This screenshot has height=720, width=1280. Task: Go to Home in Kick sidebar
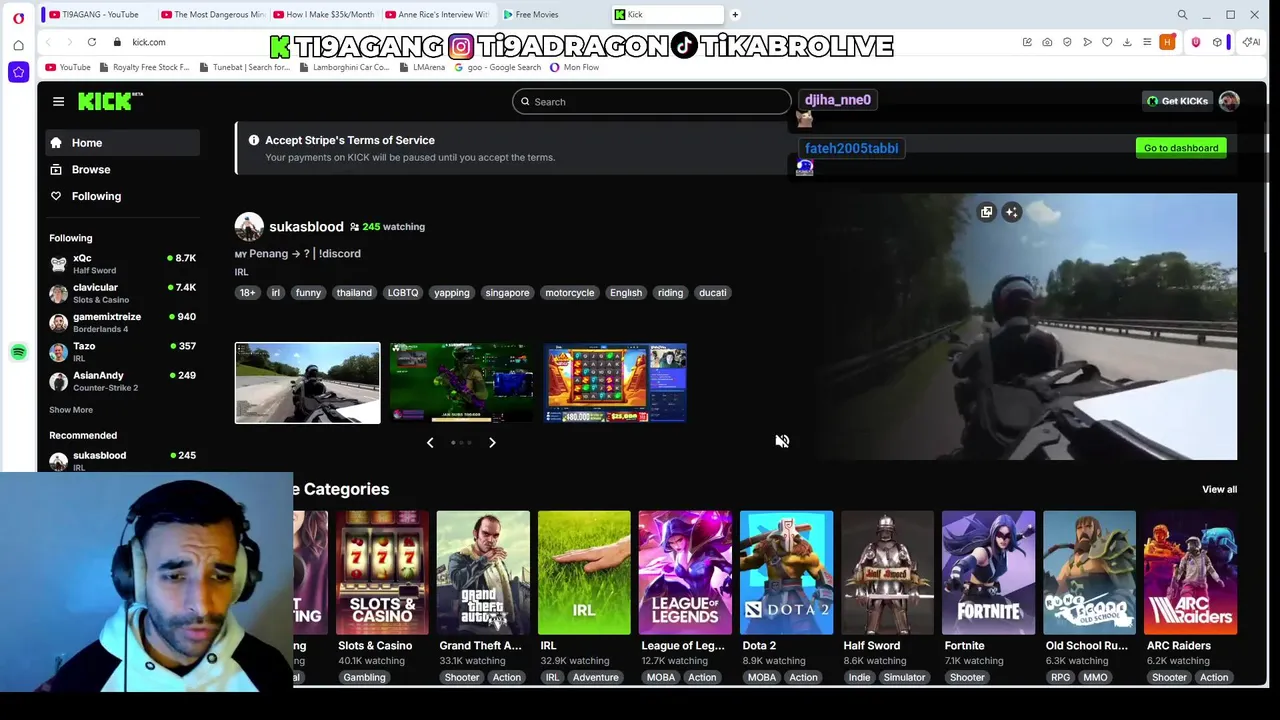122,143
